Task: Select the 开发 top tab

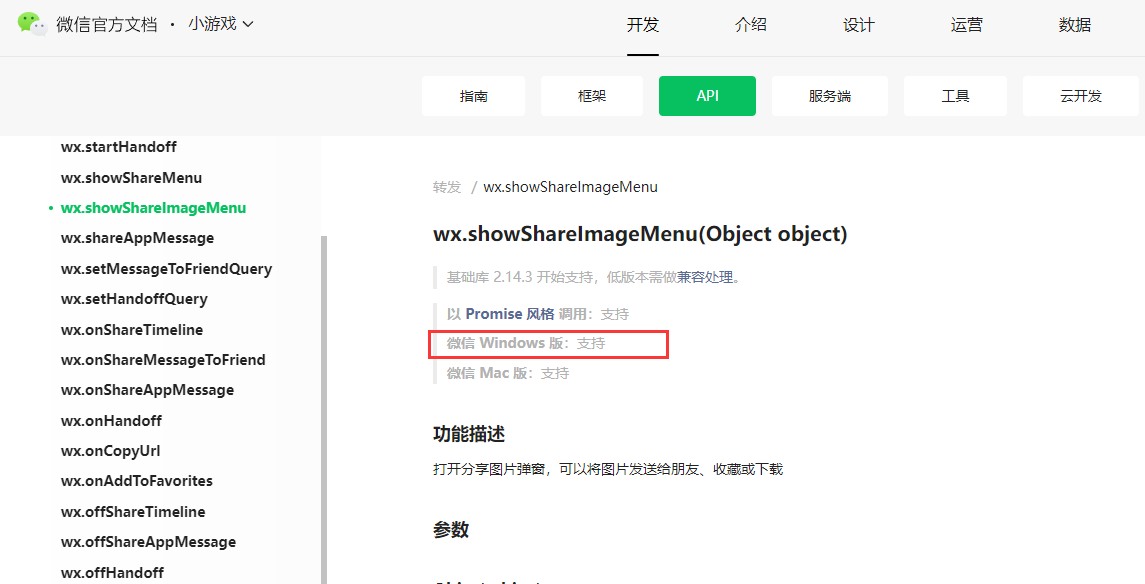Action: 643,25
